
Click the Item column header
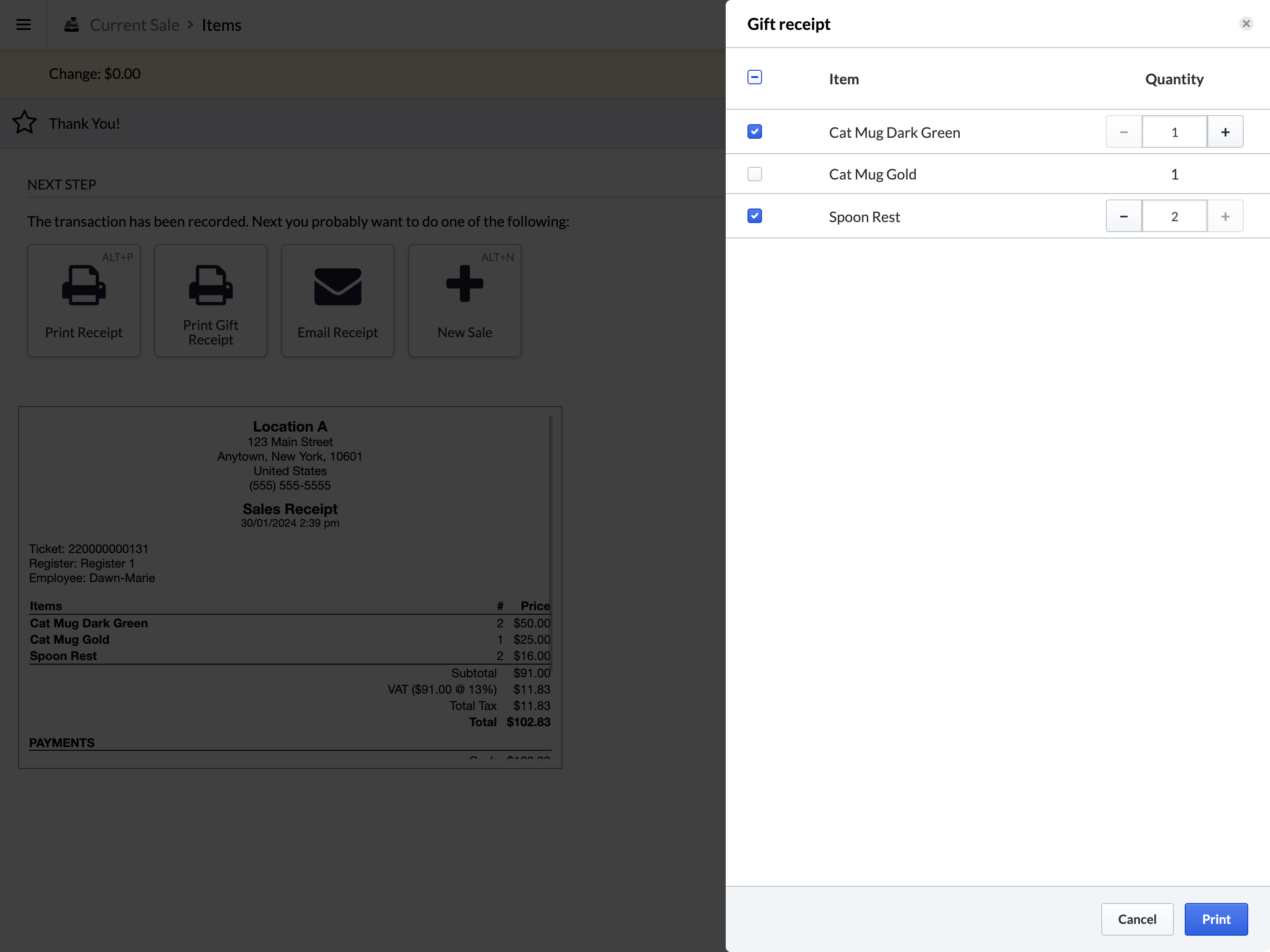coord(844,79)
